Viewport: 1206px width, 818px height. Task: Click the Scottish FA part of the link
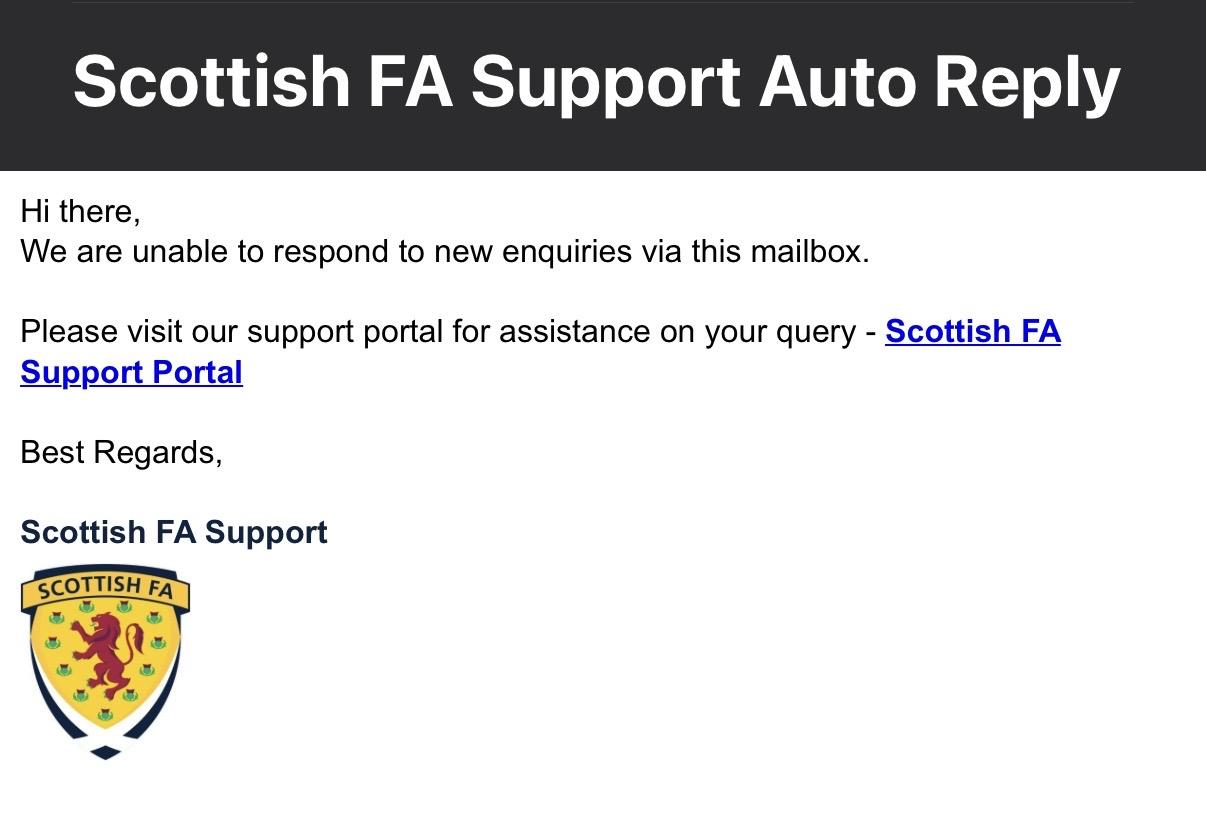tap(972, 332)
